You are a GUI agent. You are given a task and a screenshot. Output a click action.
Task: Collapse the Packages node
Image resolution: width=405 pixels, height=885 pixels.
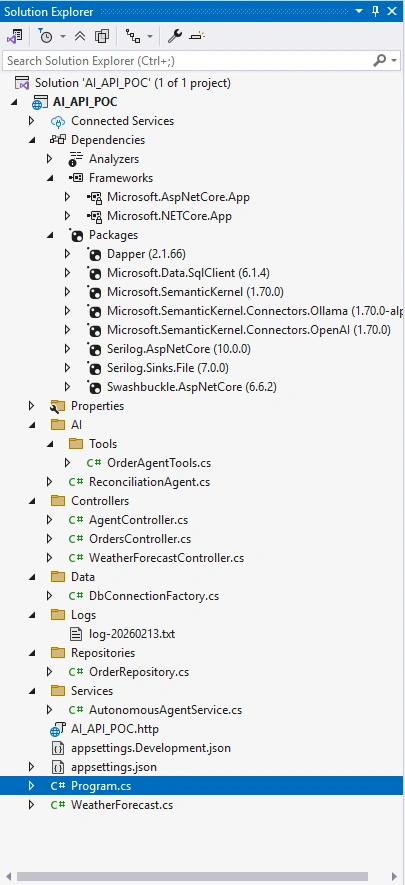pyautogui.click(x=50, y=235)
